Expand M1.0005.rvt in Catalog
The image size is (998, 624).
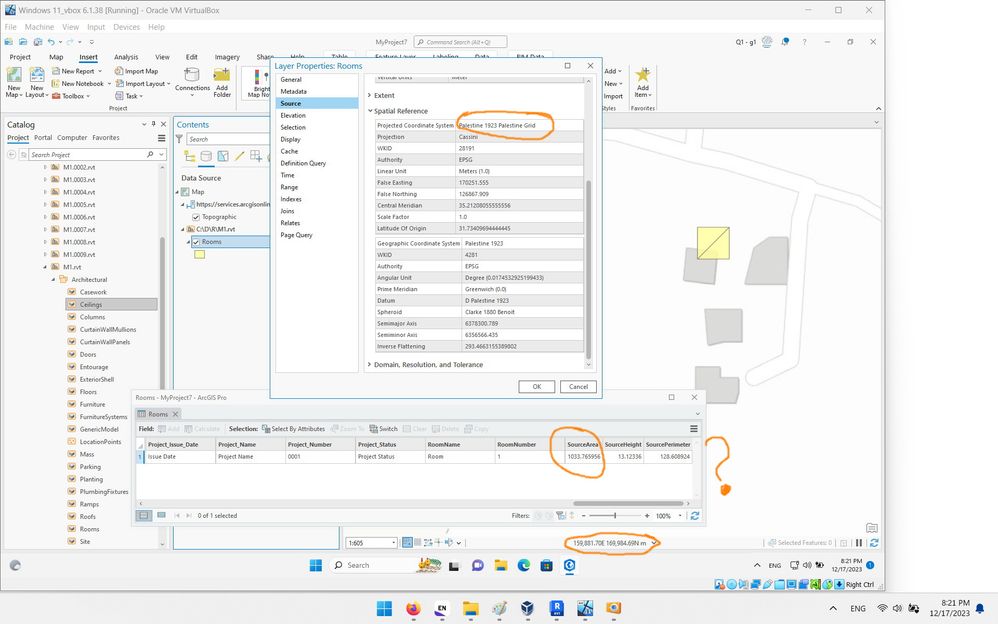tap(45, 205)
